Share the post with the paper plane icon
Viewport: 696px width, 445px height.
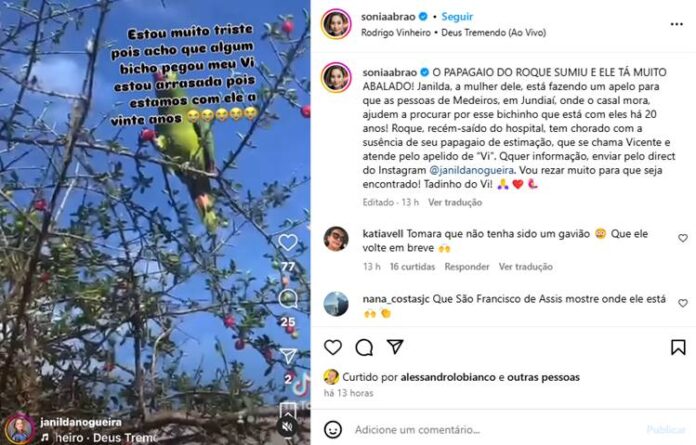(395, 347)
